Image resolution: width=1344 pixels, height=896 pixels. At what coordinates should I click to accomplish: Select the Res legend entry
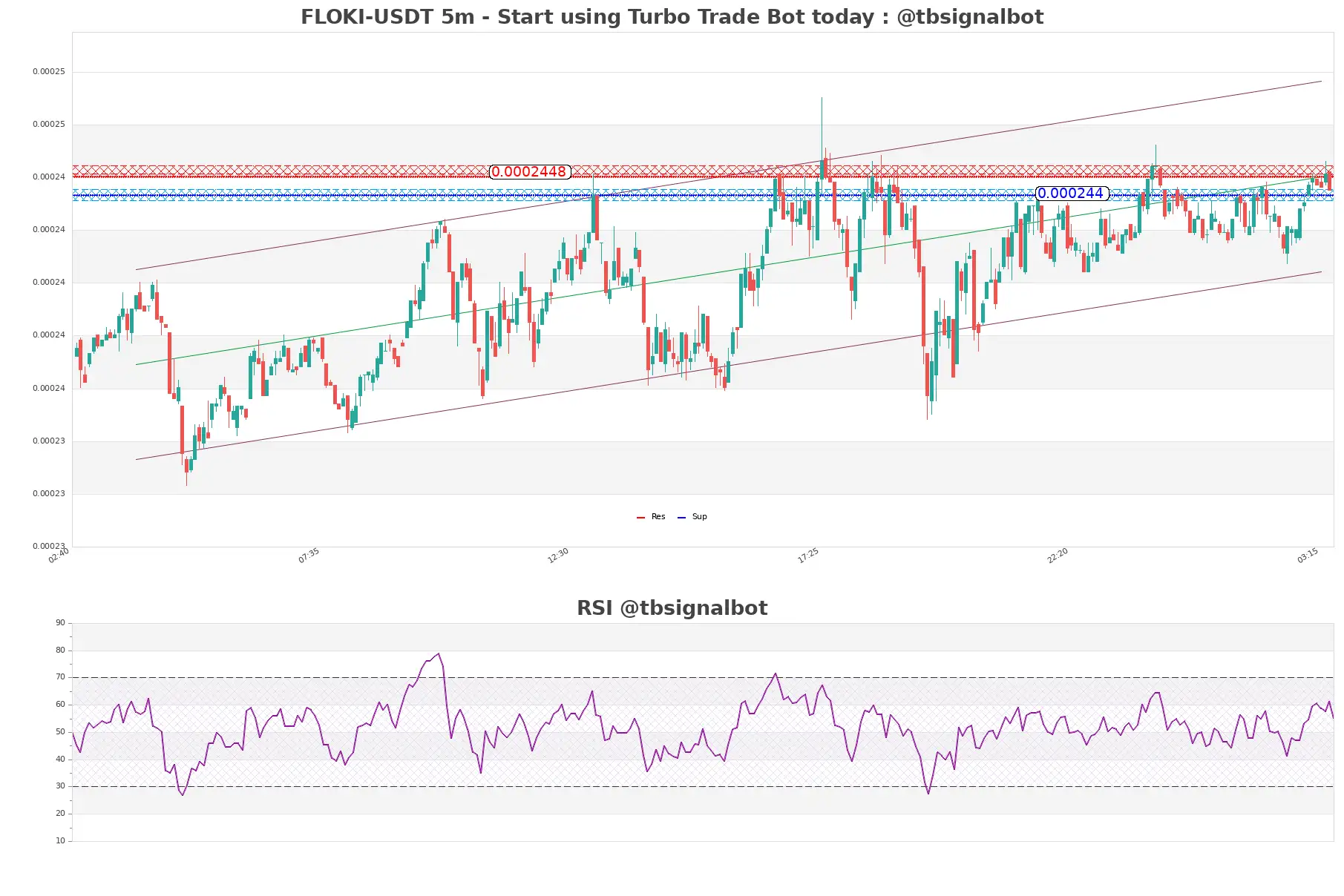click(x=651, y=516)
